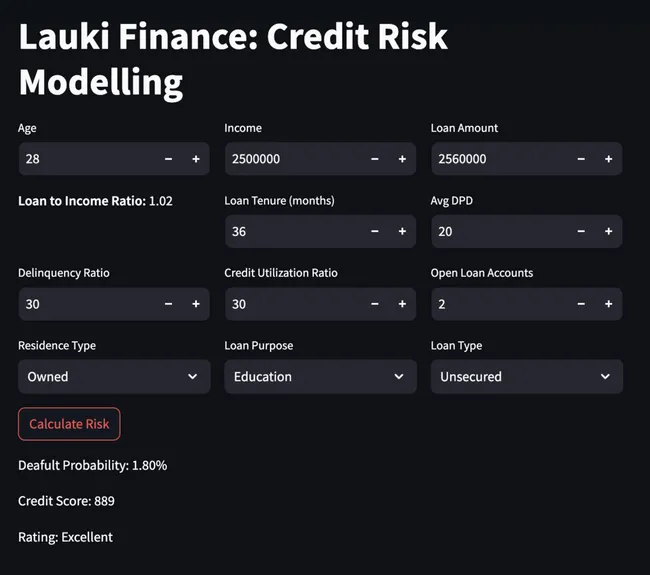Select the Loan Amount value field
The image size is (650, 575).
pyautogui.click(x=498, y=159)
